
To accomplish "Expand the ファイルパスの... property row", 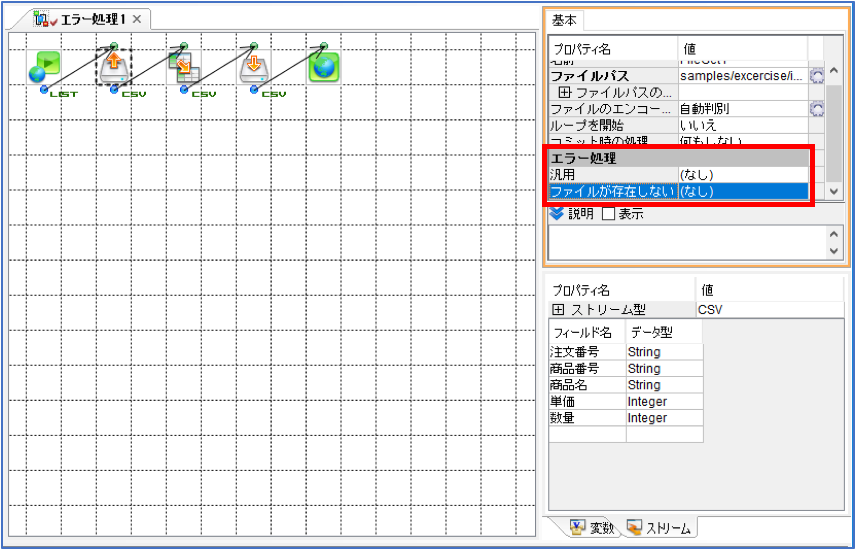I will tap(565, 92).
